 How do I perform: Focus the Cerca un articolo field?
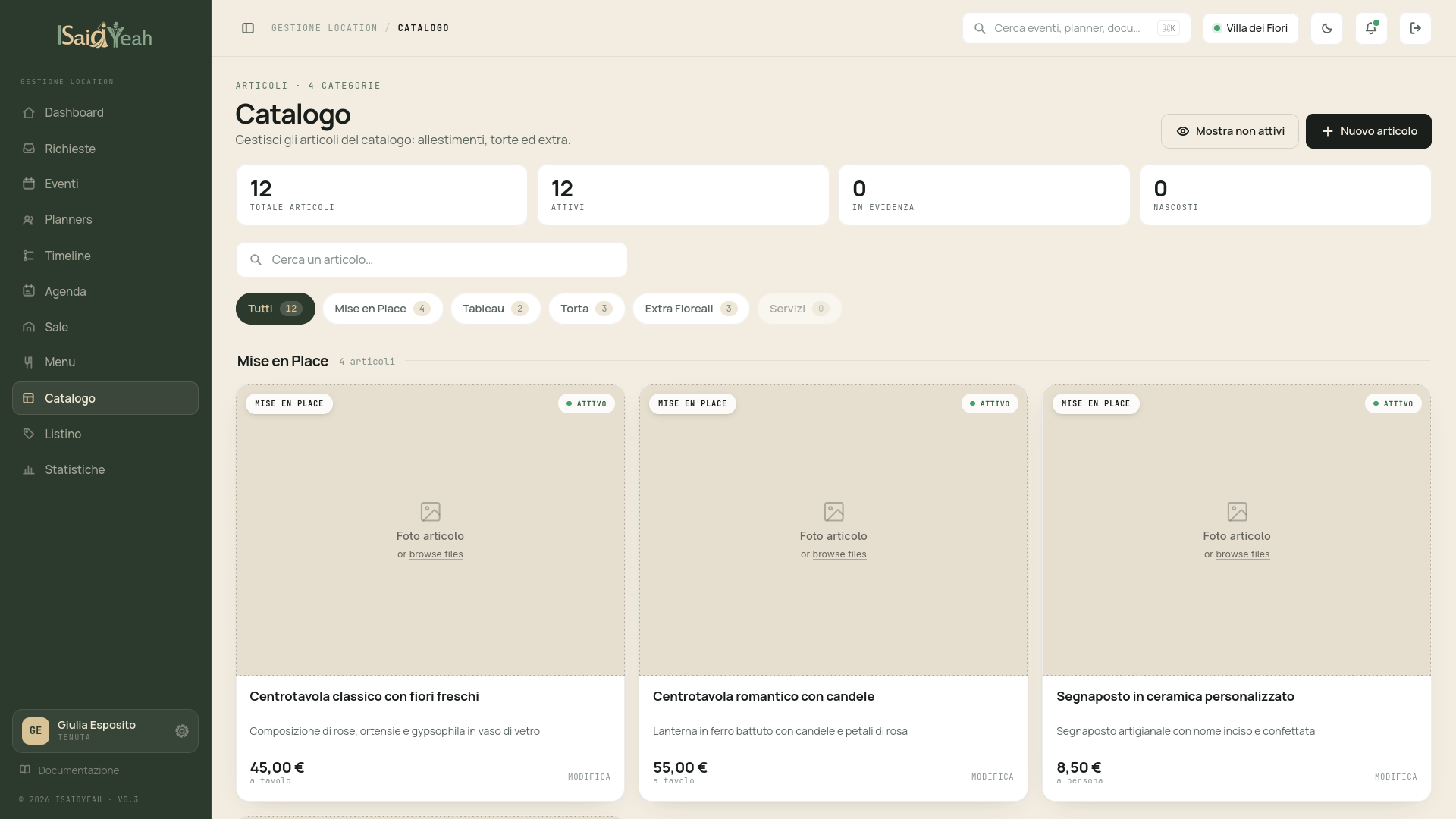[431, 259]
